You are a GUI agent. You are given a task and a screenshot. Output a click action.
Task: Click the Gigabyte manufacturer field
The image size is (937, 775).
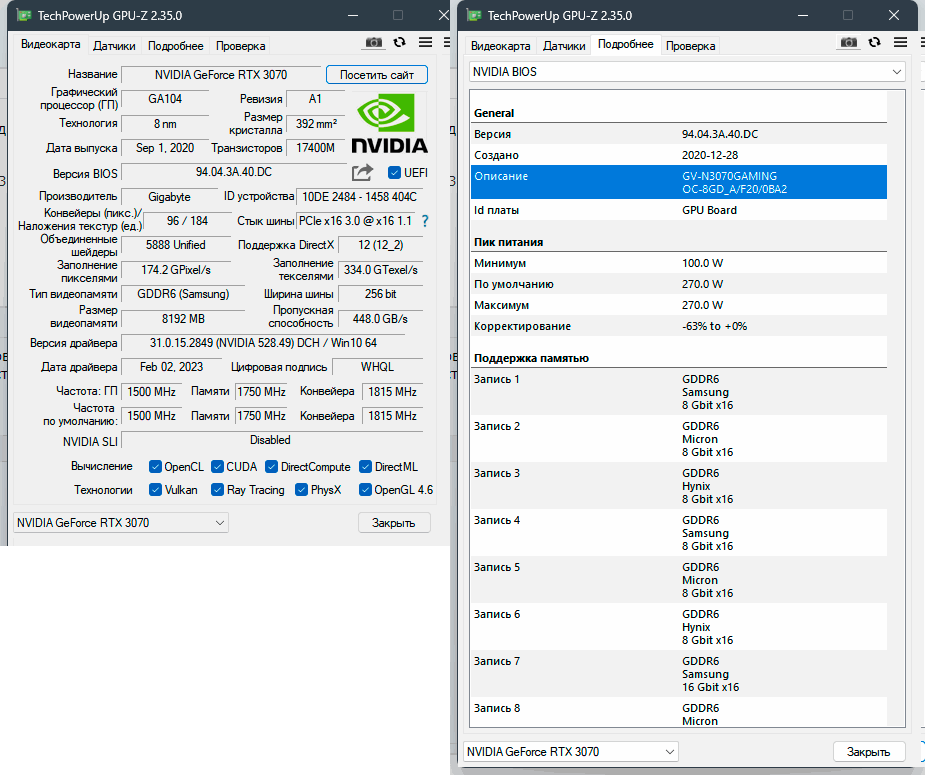169,197
